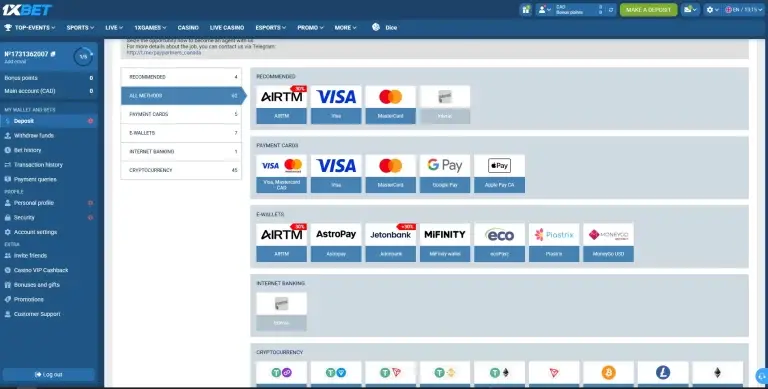The image size is (768, 389).
Task: Select the Internet Banking category tab
Action: click(x=181, y=151)
